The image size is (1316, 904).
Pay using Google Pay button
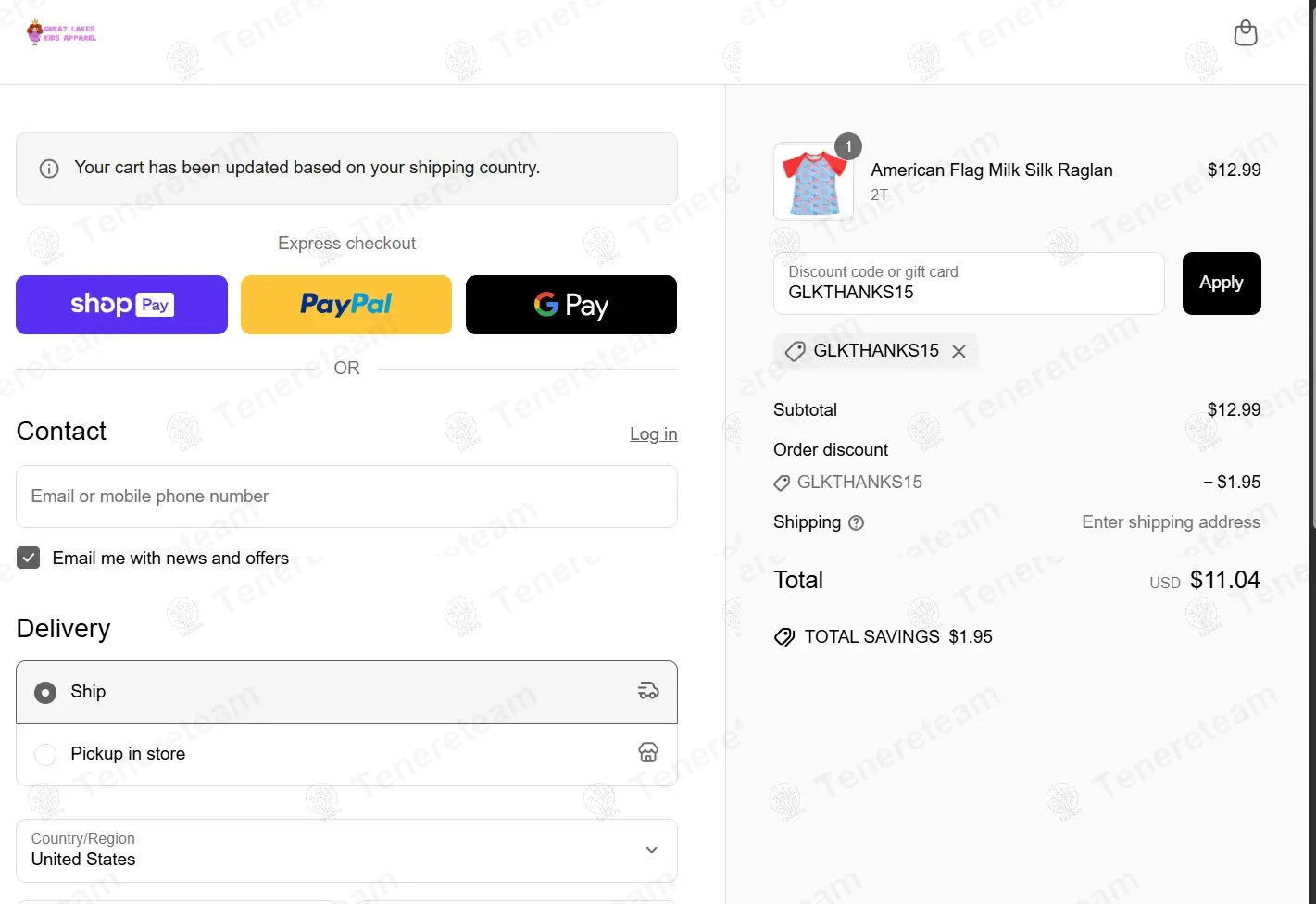click(571, 305)
